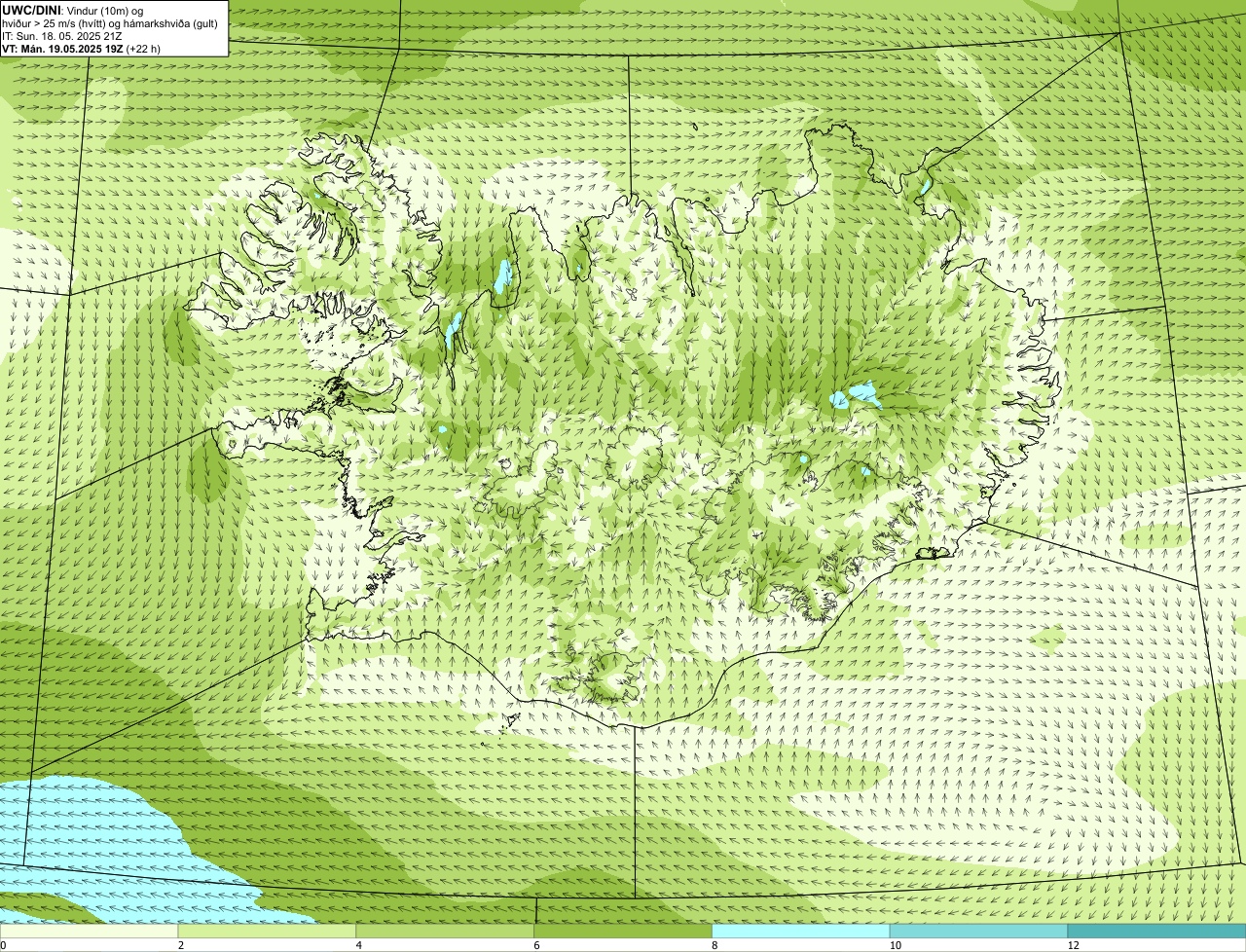Click the color scale label "6"

pyautogui.click(x=536, y=945)
